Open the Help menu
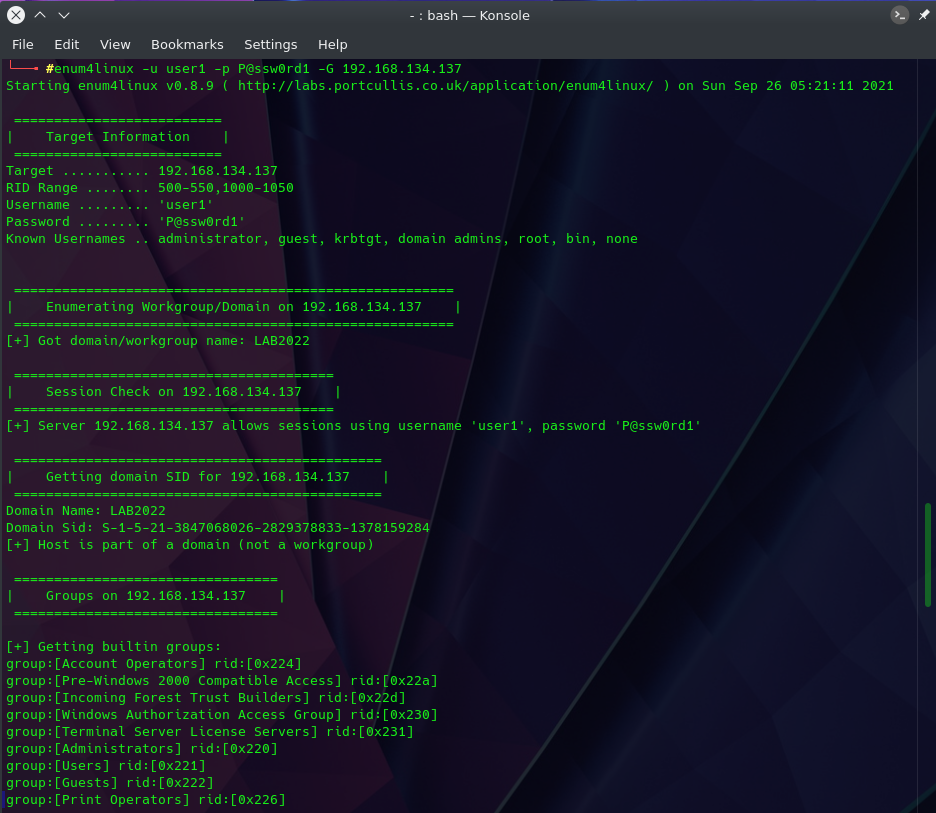The image size is (936, 813). point(332,45)
